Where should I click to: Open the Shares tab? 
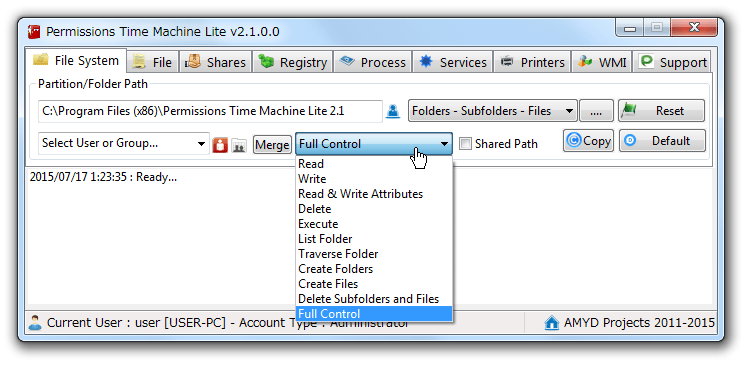(216, 62)
